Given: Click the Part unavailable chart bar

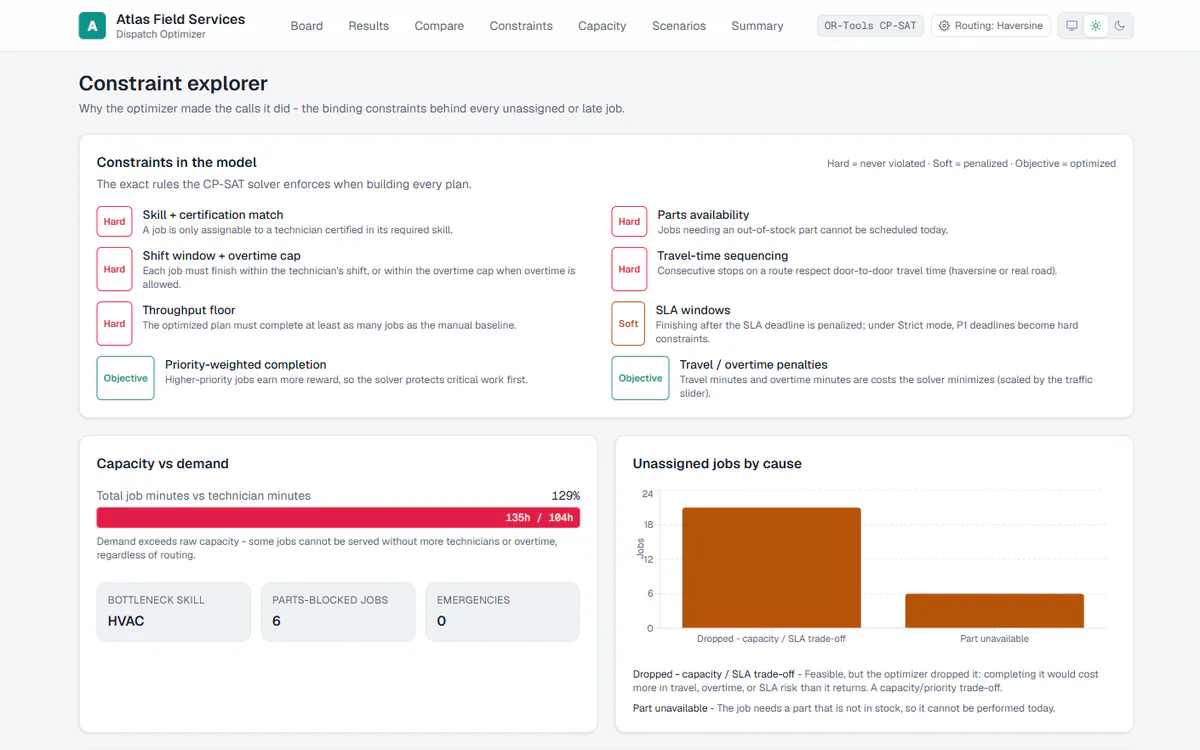Looking at the screenshot, I should (x=994, y=611).
